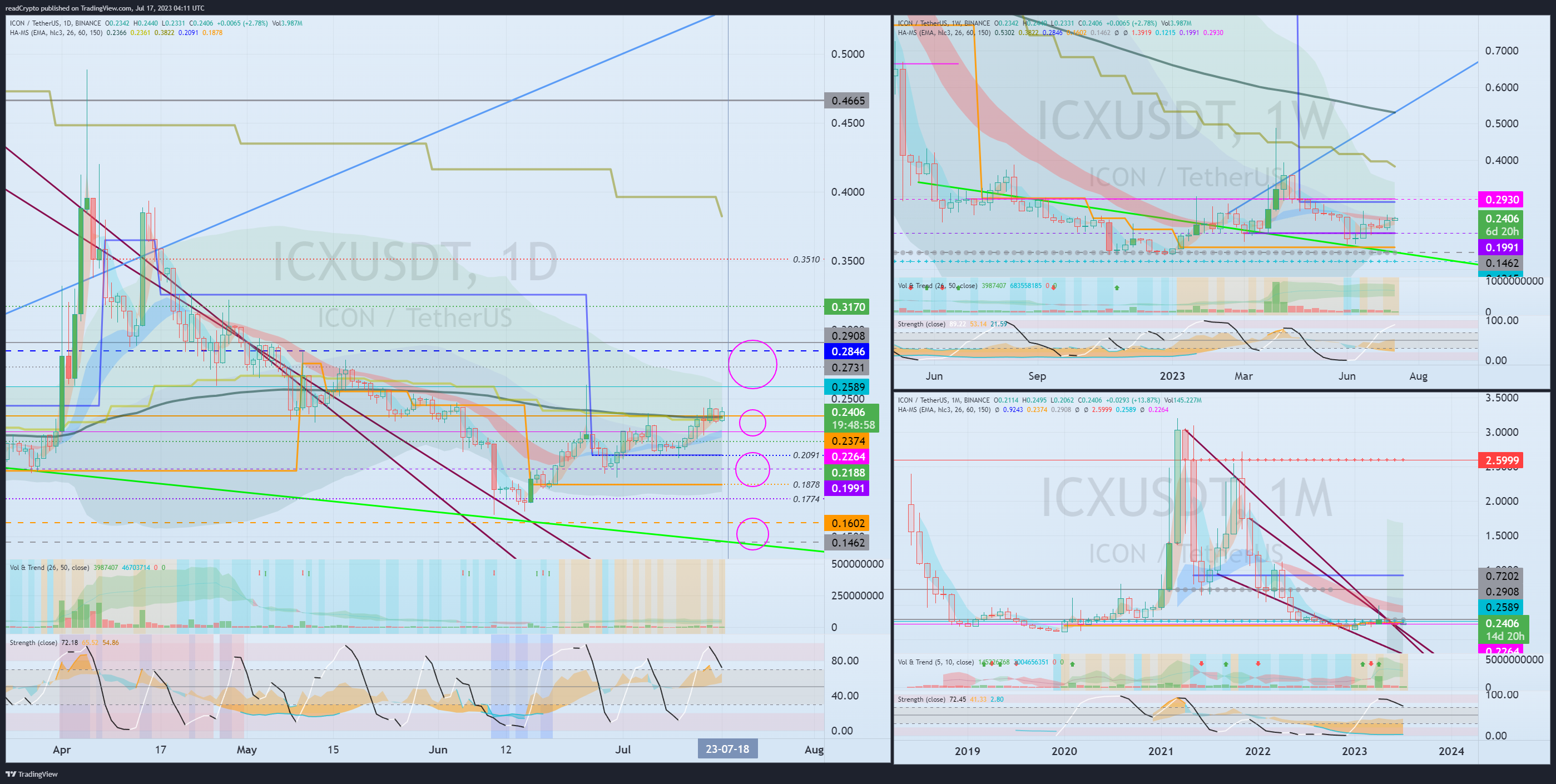Select the 0.2264 magenta label on daily chart
This screenshot has height=784, width=1556.
tap(847, 456)
